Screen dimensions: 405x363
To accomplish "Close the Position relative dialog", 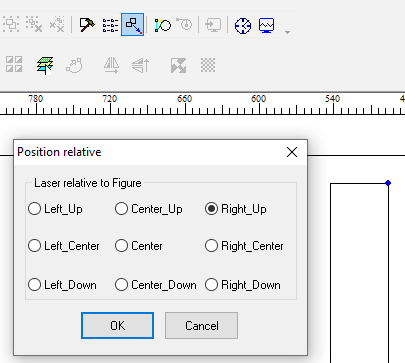I will pos(292,152).
